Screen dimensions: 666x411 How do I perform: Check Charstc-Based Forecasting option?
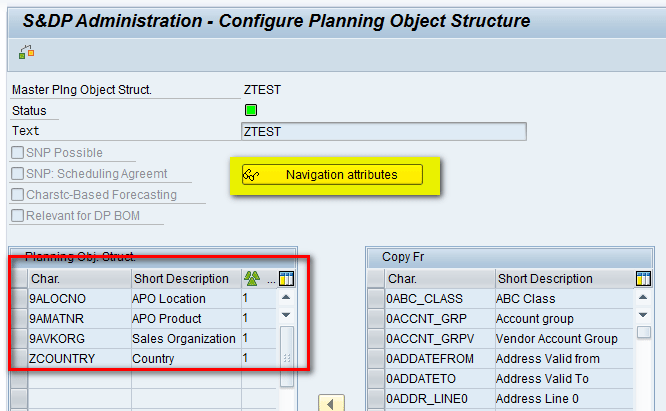(x=17, y=194)
